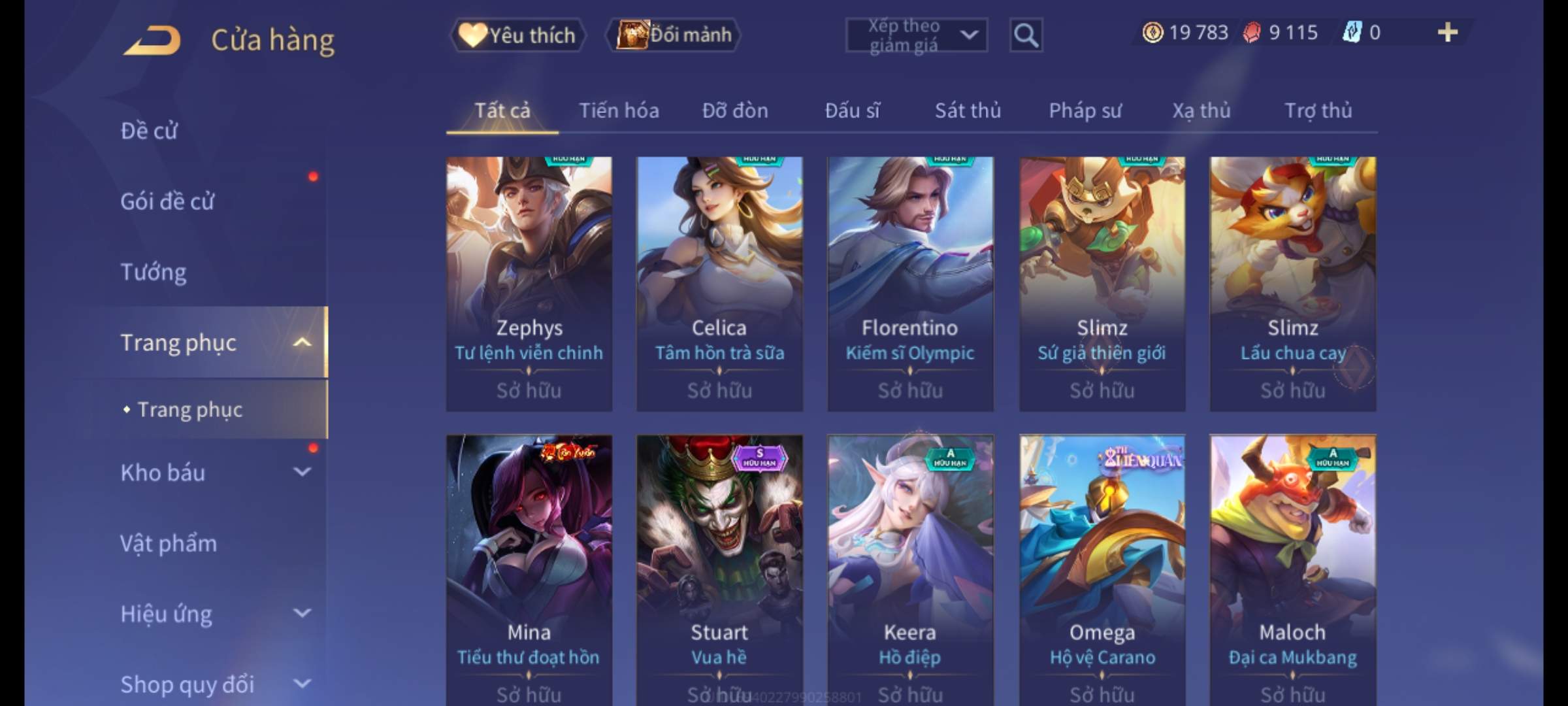Expand the Kho báu section
Image resolution: width=1568 pixels, height=706 pixels.
point(302,471)
